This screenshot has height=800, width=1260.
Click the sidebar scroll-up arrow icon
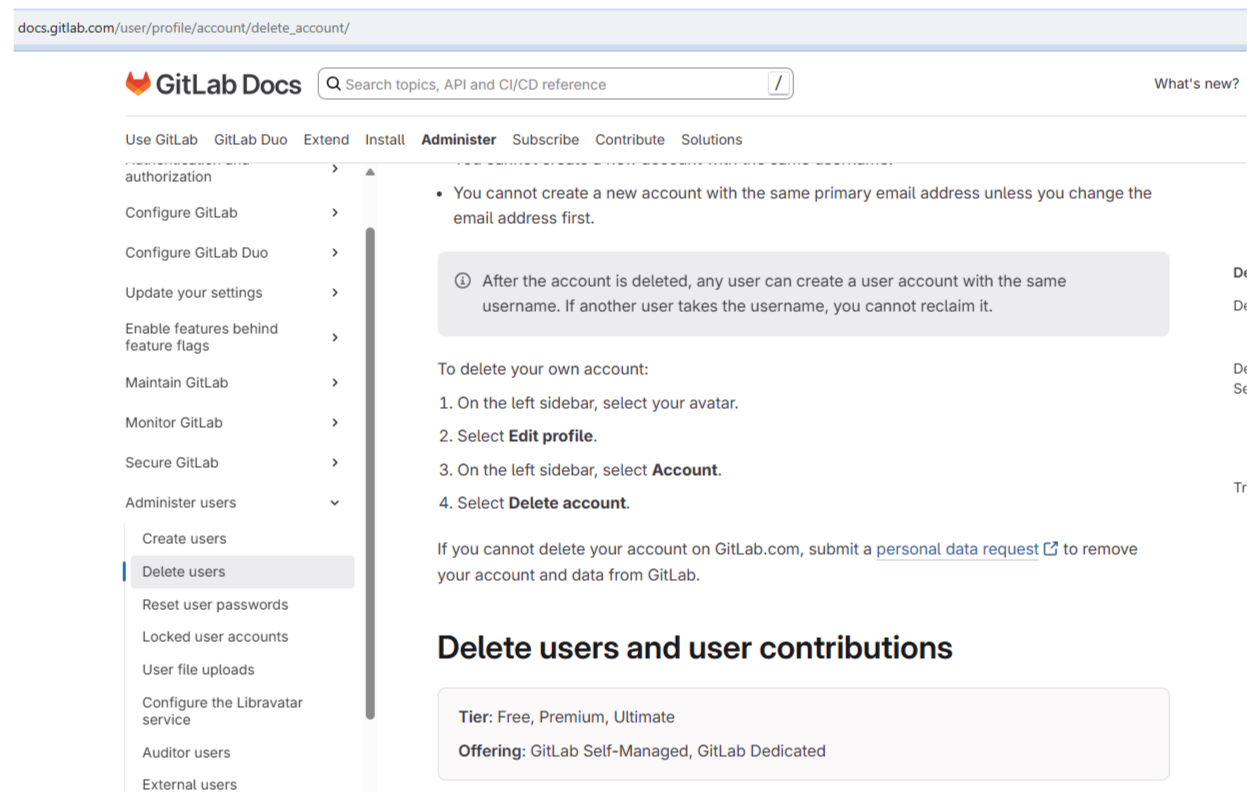click(370, 173)
